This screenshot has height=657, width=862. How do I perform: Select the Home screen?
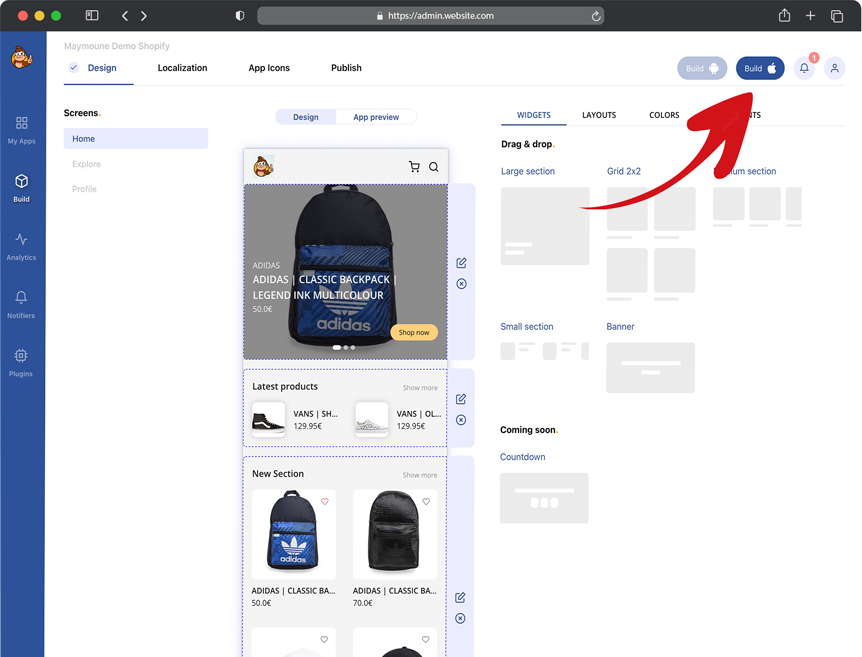136,139
